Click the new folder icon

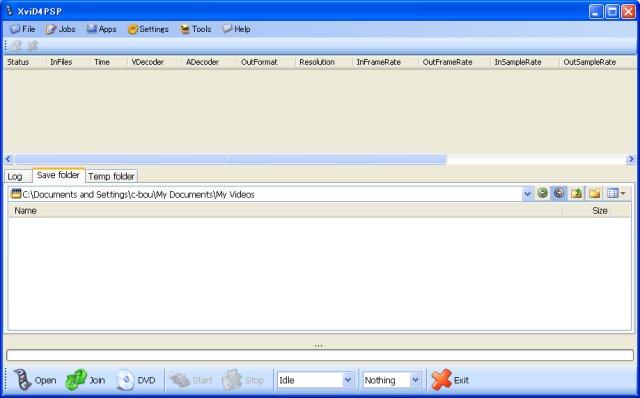[594, 193]
